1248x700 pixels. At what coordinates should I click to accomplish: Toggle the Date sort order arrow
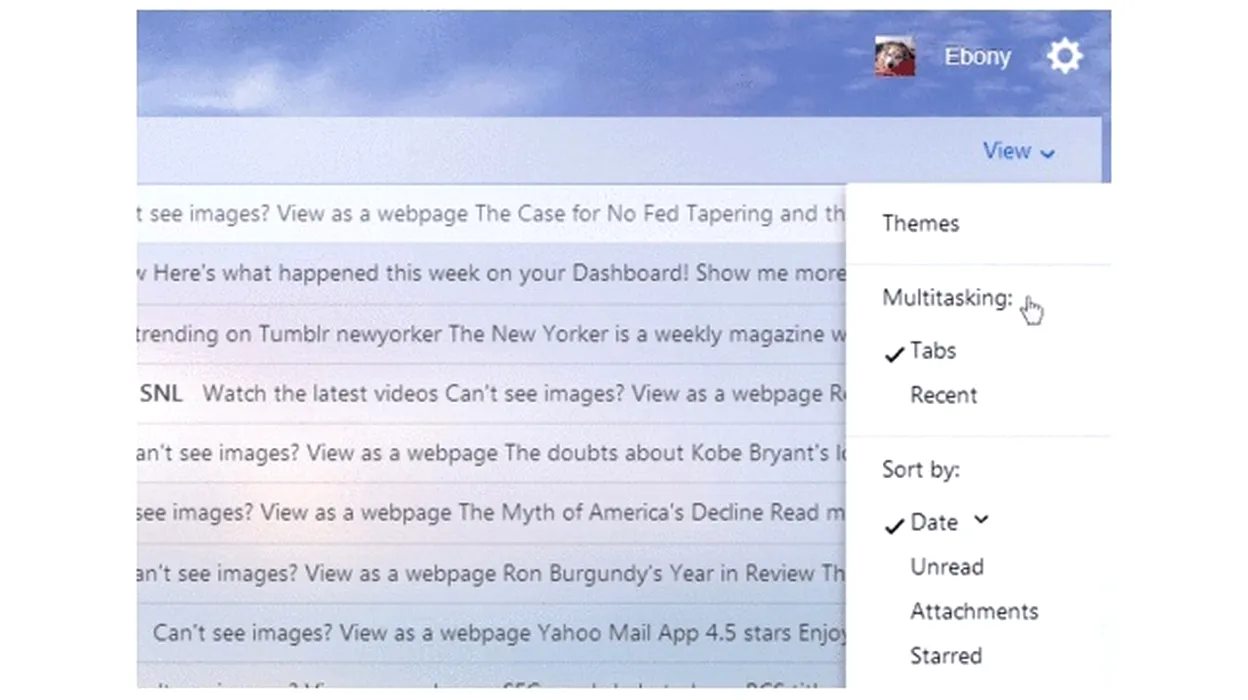tap(981, 519)
